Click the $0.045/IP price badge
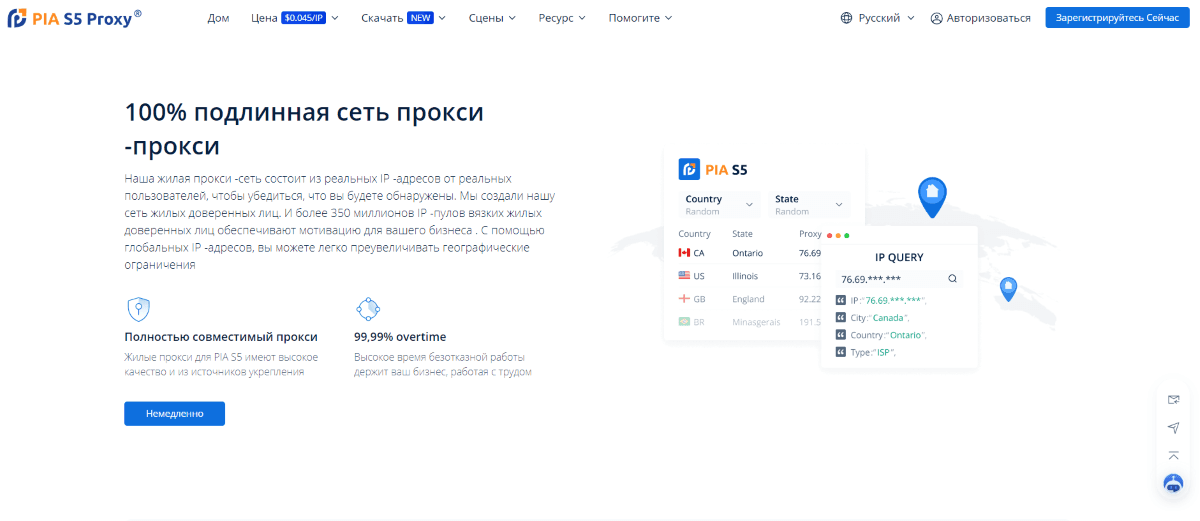 click(x=304, y=18)
